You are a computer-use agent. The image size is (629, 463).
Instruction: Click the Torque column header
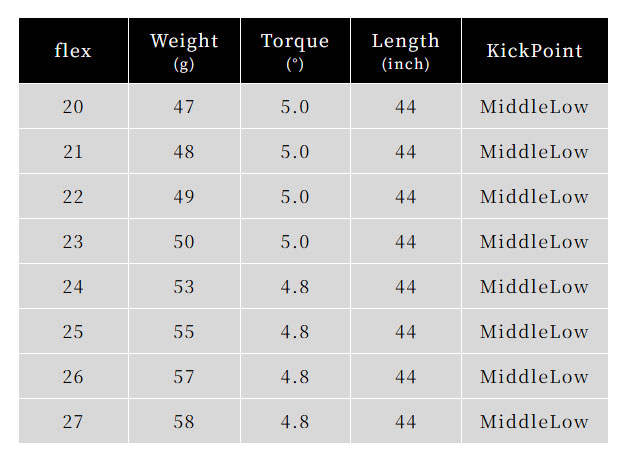click(x=295, y=51)
